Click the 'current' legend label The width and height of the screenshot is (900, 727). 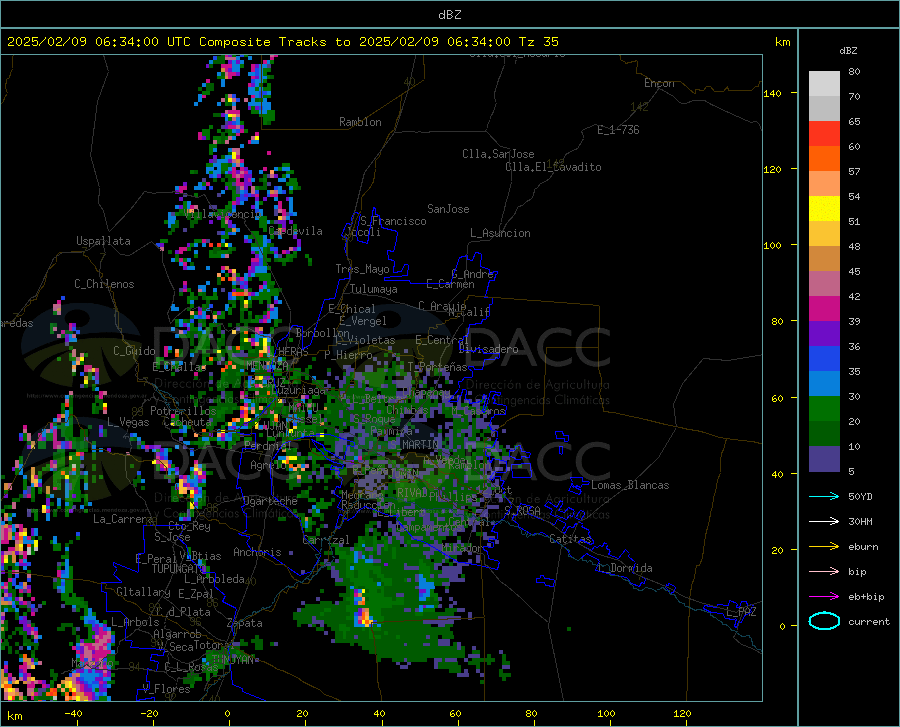[x=869, y=621]
